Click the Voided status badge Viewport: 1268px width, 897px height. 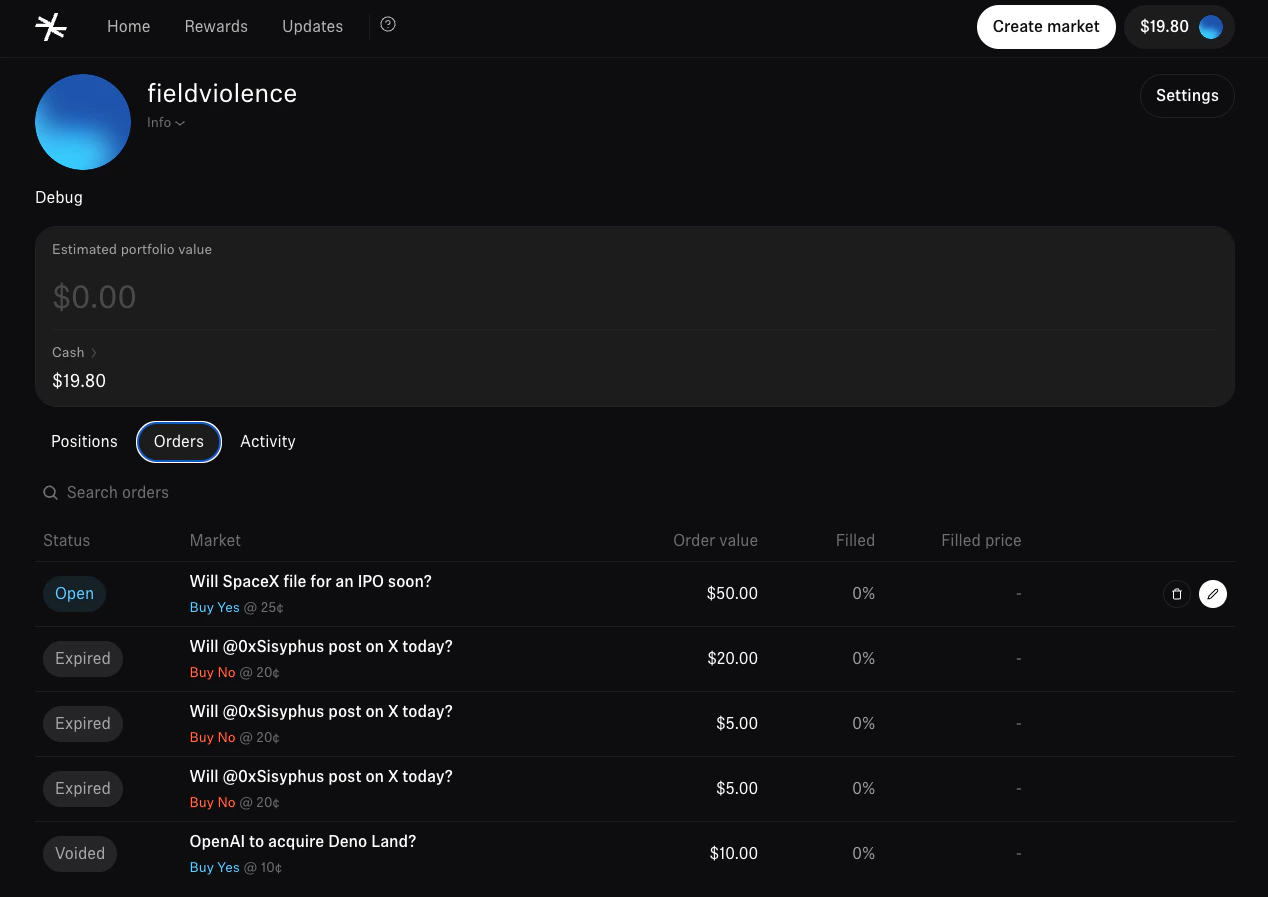80,854
